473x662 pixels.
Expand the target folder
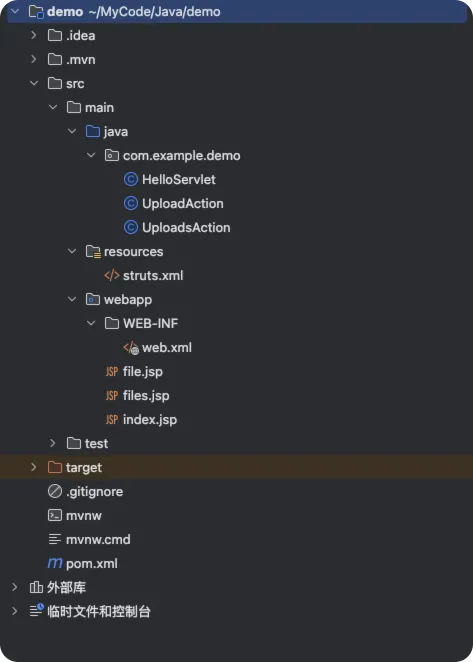point(34,467)
